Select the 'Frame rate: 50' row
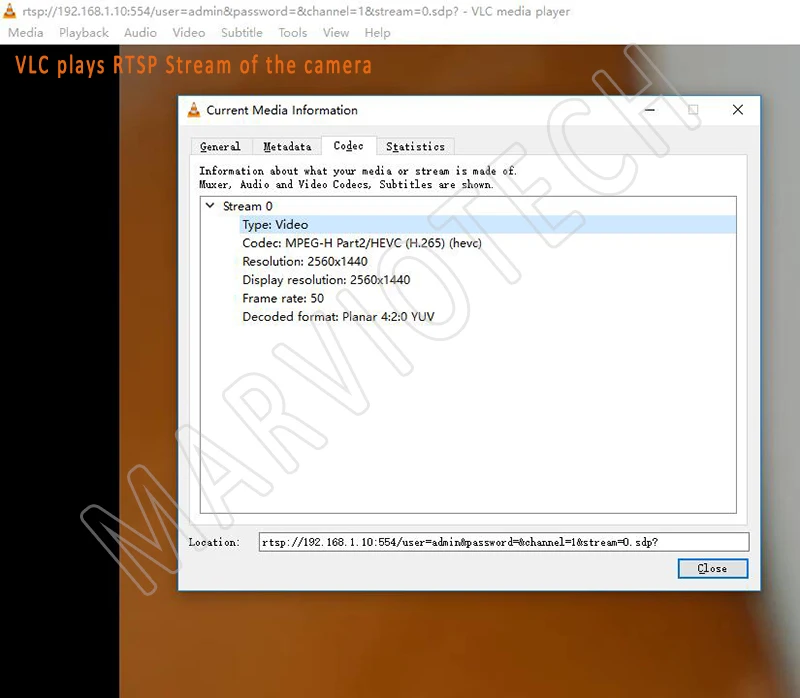Screen dimensions: 800x698 (x=488, y=298)
